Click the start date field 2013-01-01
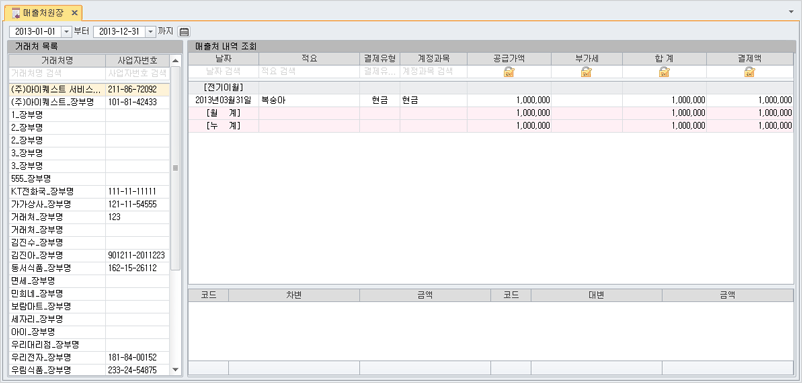Screen dimensions: 802x383 point(35,32)
